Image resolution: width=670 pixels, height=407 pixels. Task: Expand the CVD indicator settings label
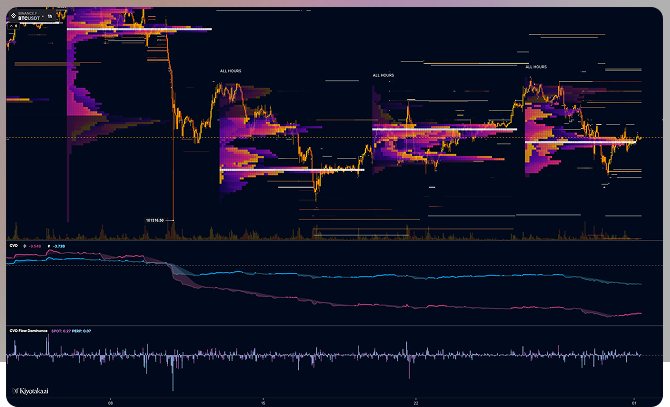coord(13,244)
